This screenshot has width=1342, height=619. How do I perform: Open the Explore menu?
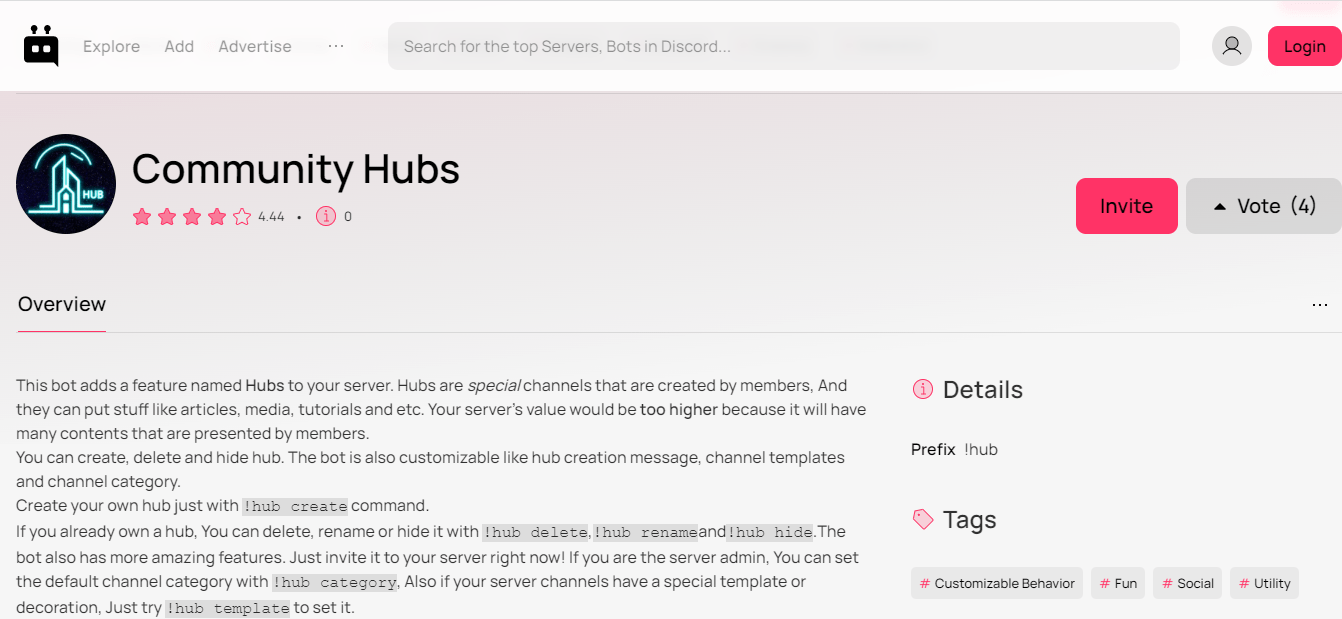click(111, 46)
